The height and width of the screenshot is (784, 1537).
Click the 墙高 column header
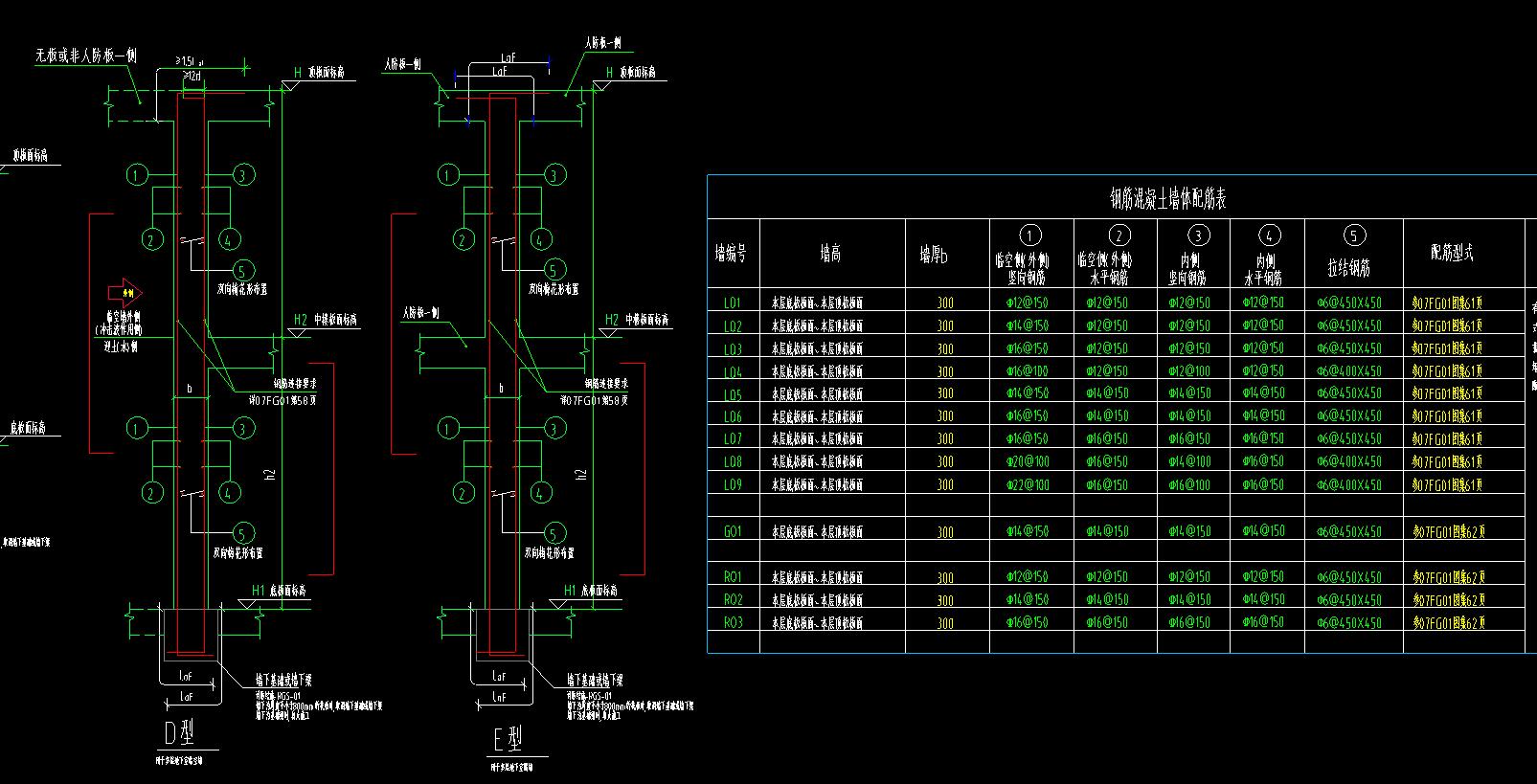[830, 253]
